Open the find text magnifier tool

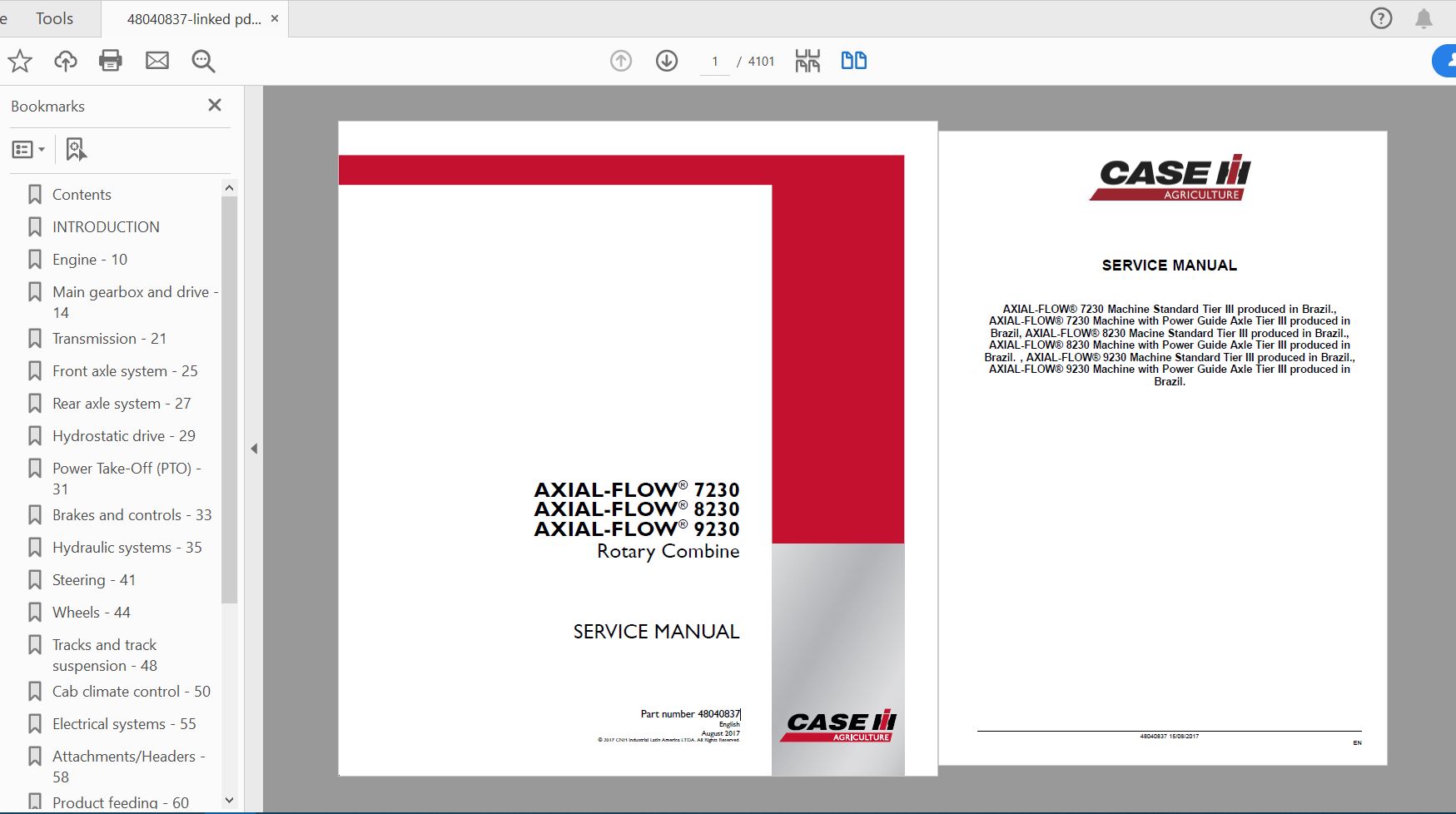tap(203, 61)
